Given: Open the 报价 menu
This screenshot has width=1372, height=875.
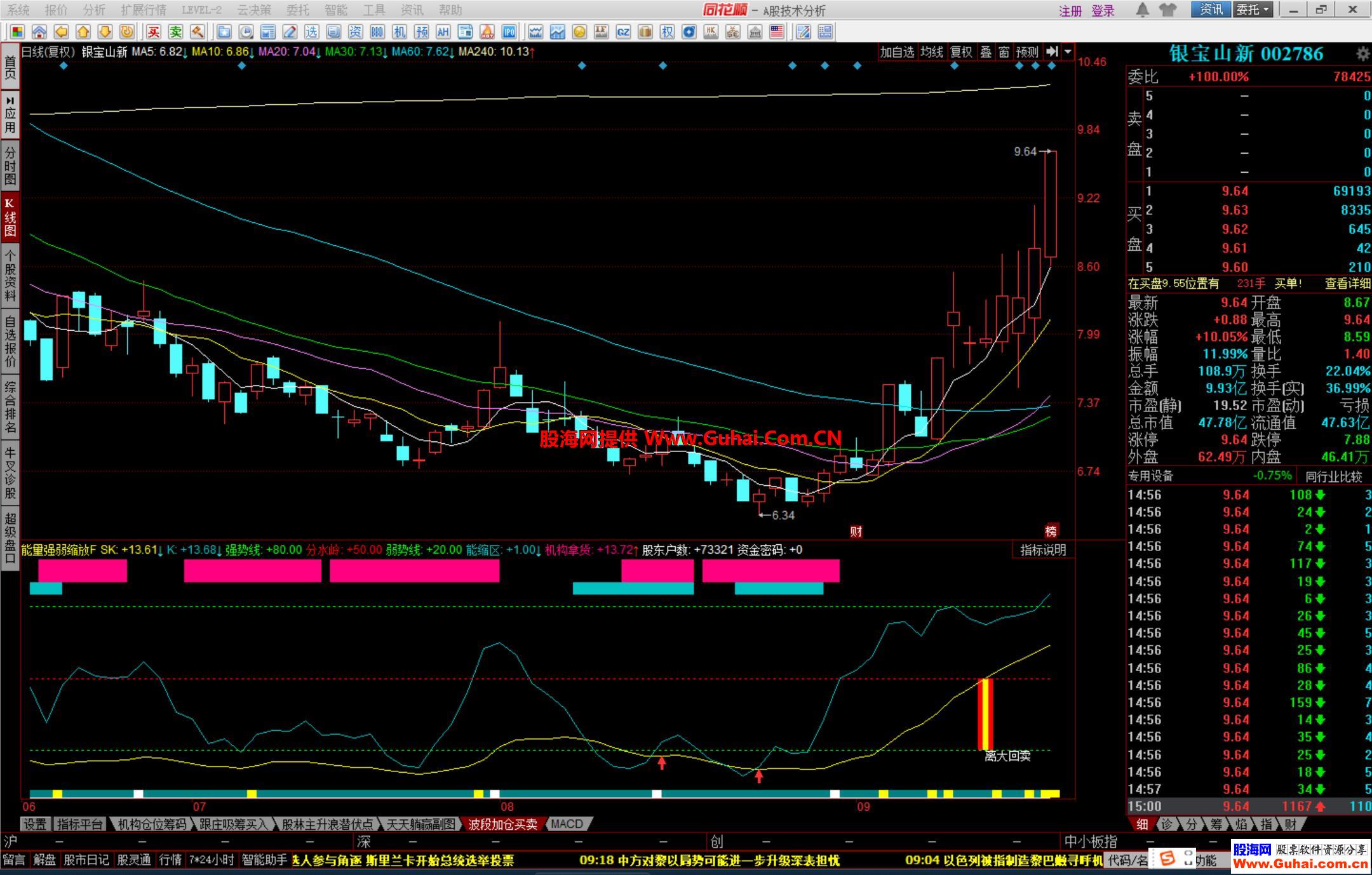Looking at the screenshot, I should (56, 10).
